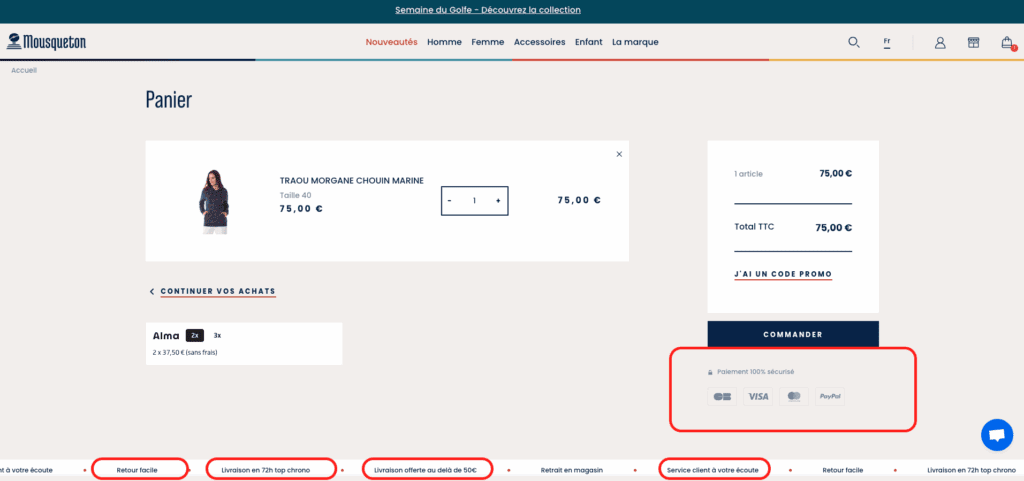This screenshot has height=481, width=1024.
Task: Select Alma 3x installment option
Action: click(x=217, y=335)
